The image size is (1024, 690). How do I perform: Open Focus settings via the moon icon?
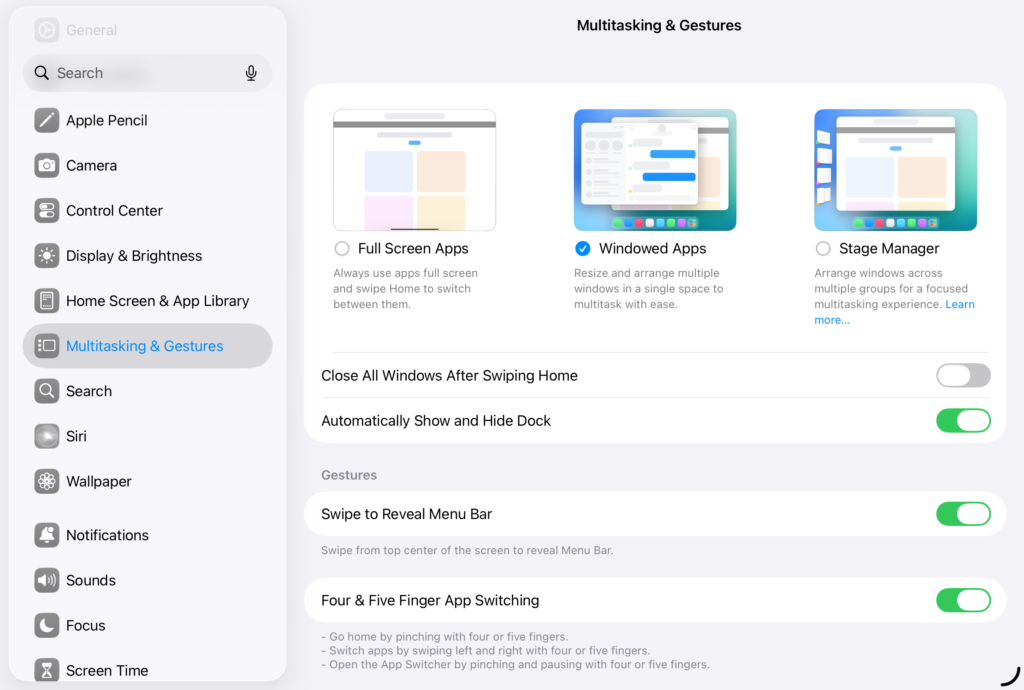click(46, 625)
